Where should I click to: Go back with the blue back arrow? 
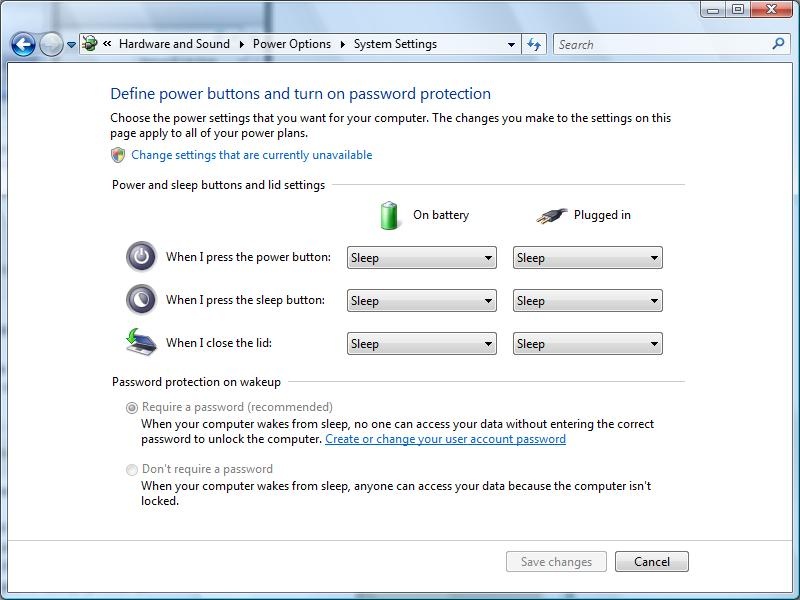(x=23, y=44)
